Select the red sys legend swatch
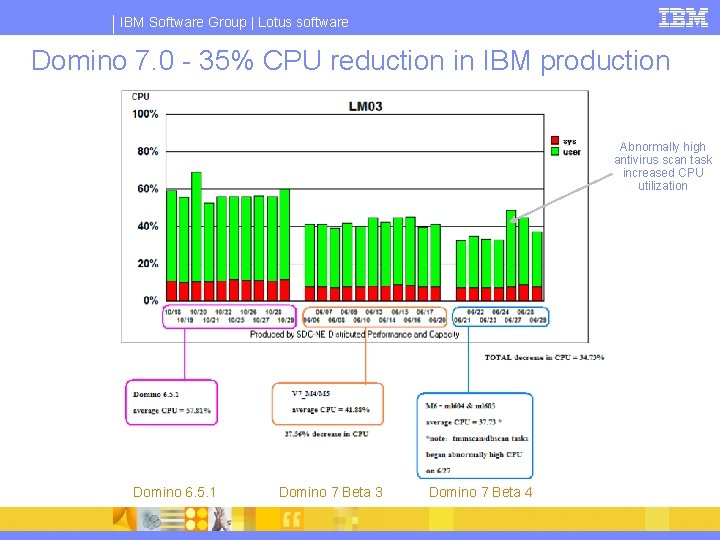 555,141
